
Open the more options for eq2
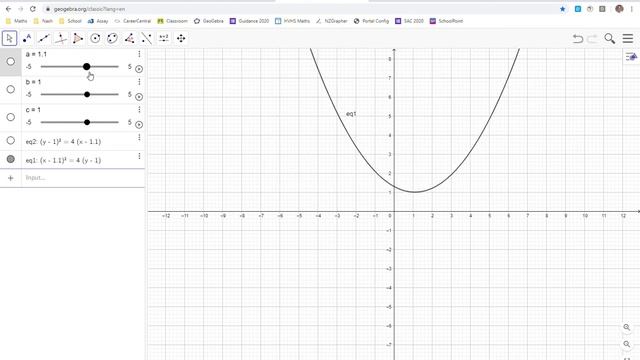(139, 137)
